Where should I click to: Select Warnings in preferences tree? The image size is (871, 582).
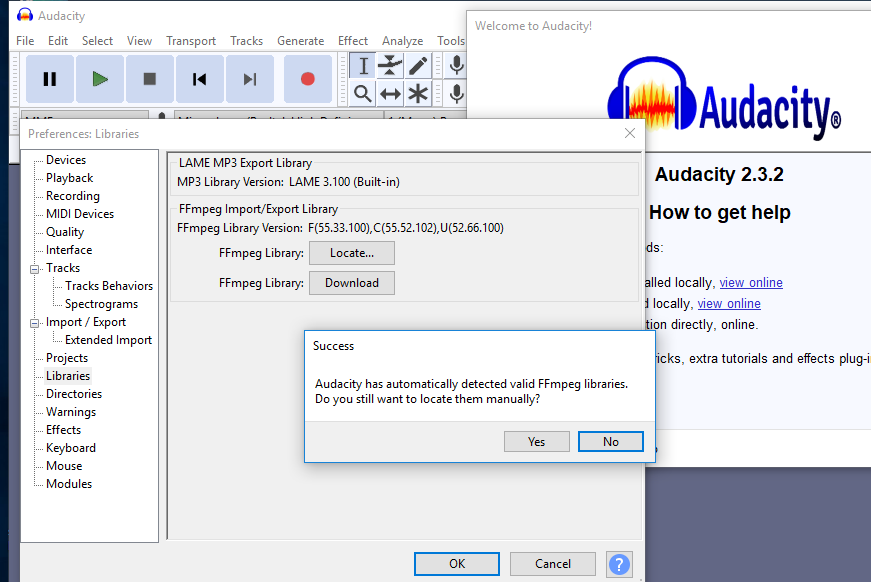pyautogui.click(x=71, y=412)
